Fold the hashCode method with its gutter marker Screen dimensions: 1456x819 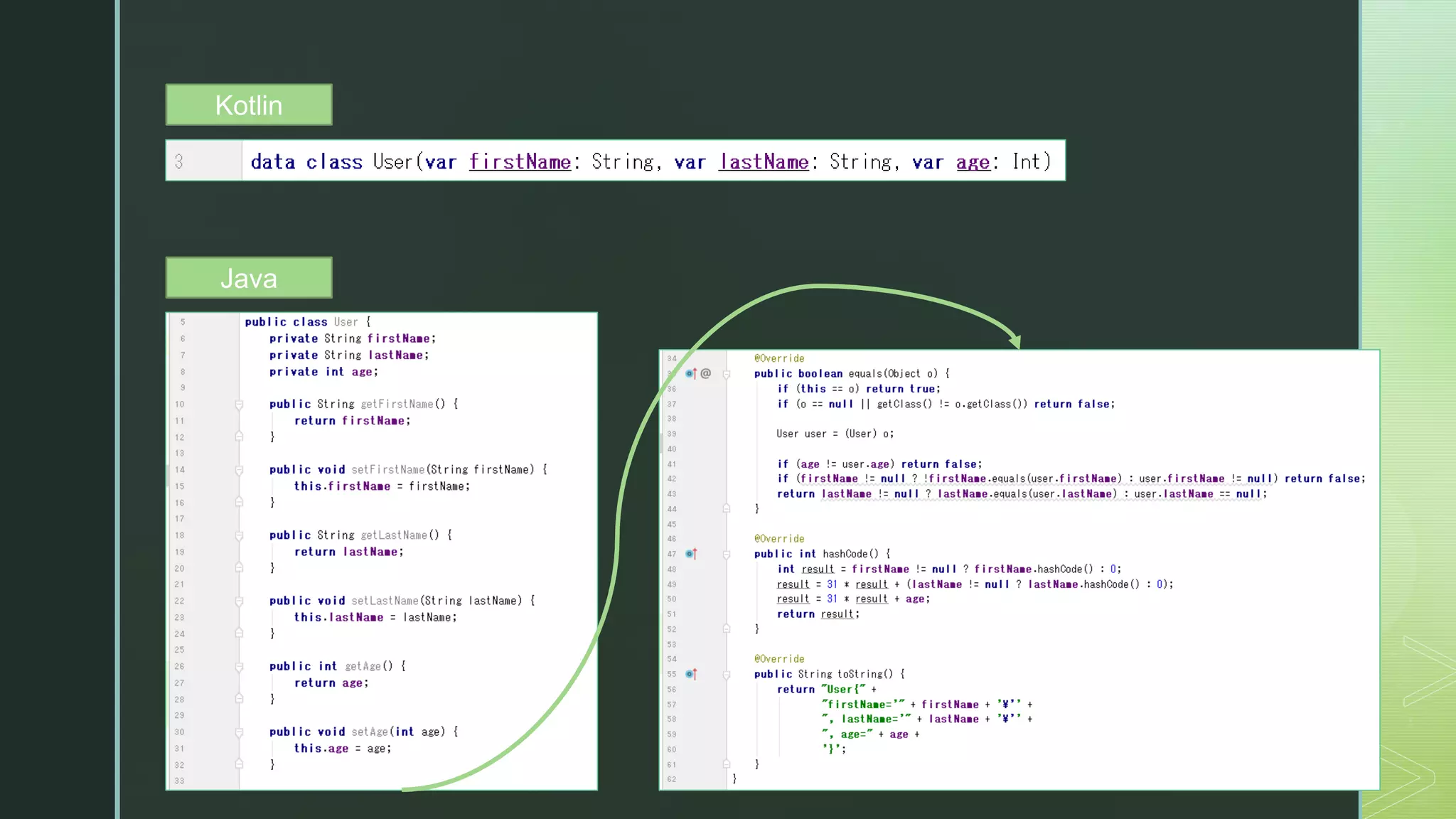click(727, 555)
